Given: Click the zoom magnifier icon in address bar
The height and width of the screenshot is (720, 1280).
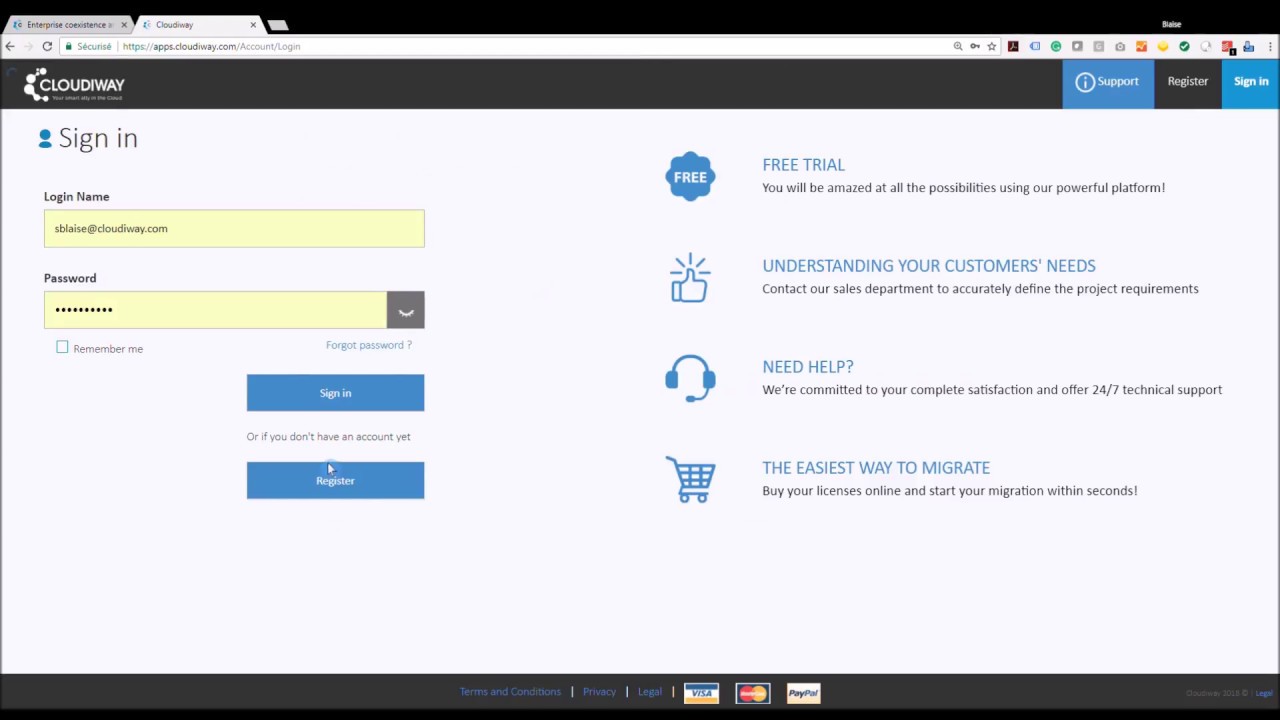Looking at the screenshot, I should click(958, 46).
